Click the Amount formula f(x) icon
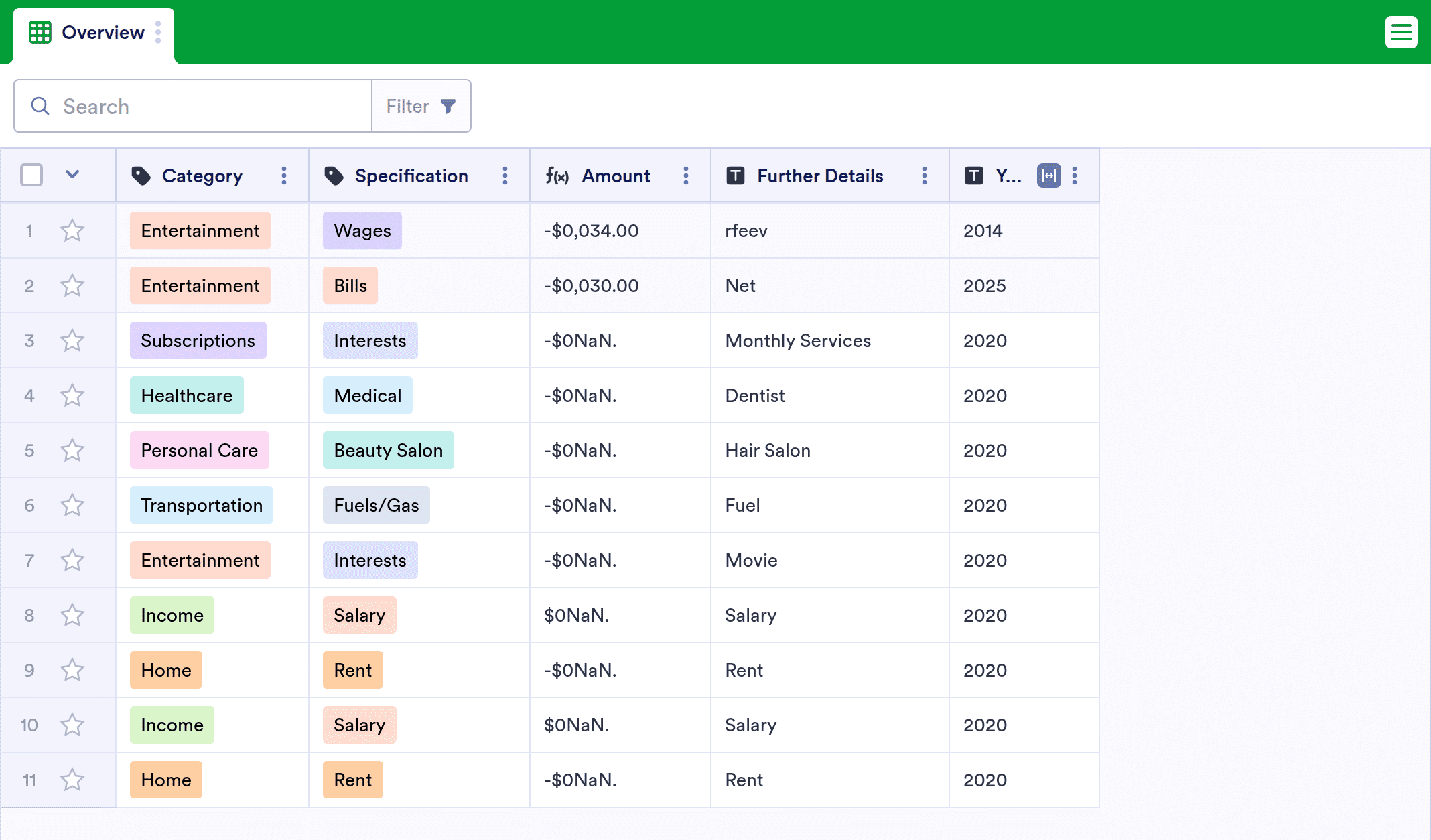 tap(557, 176)
